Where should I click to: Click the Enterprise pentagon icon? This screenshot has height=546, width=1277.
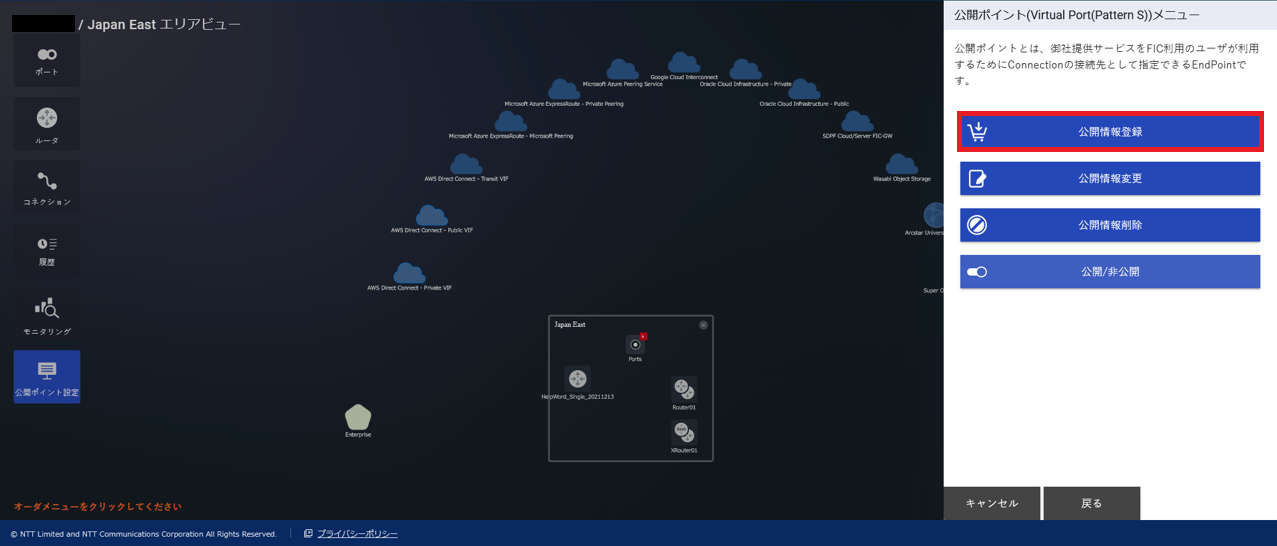coord(358,416)
